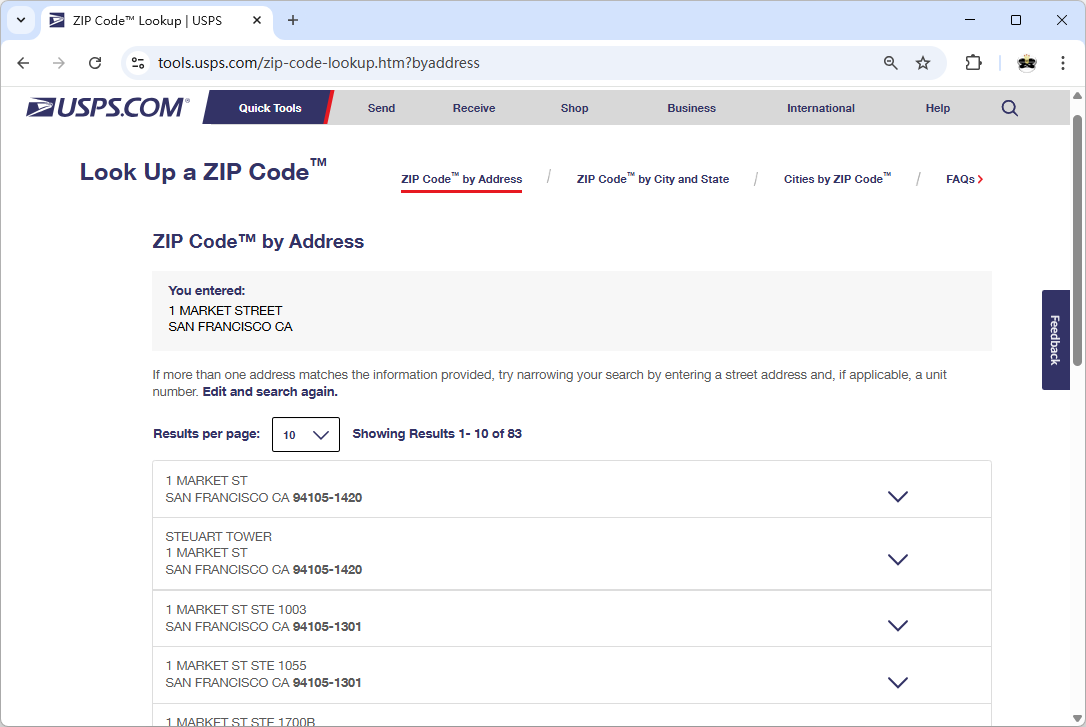Switch to ZIP Code by City and State
Viewport: 1086px width, 727px height.
(x=652, y=179)
